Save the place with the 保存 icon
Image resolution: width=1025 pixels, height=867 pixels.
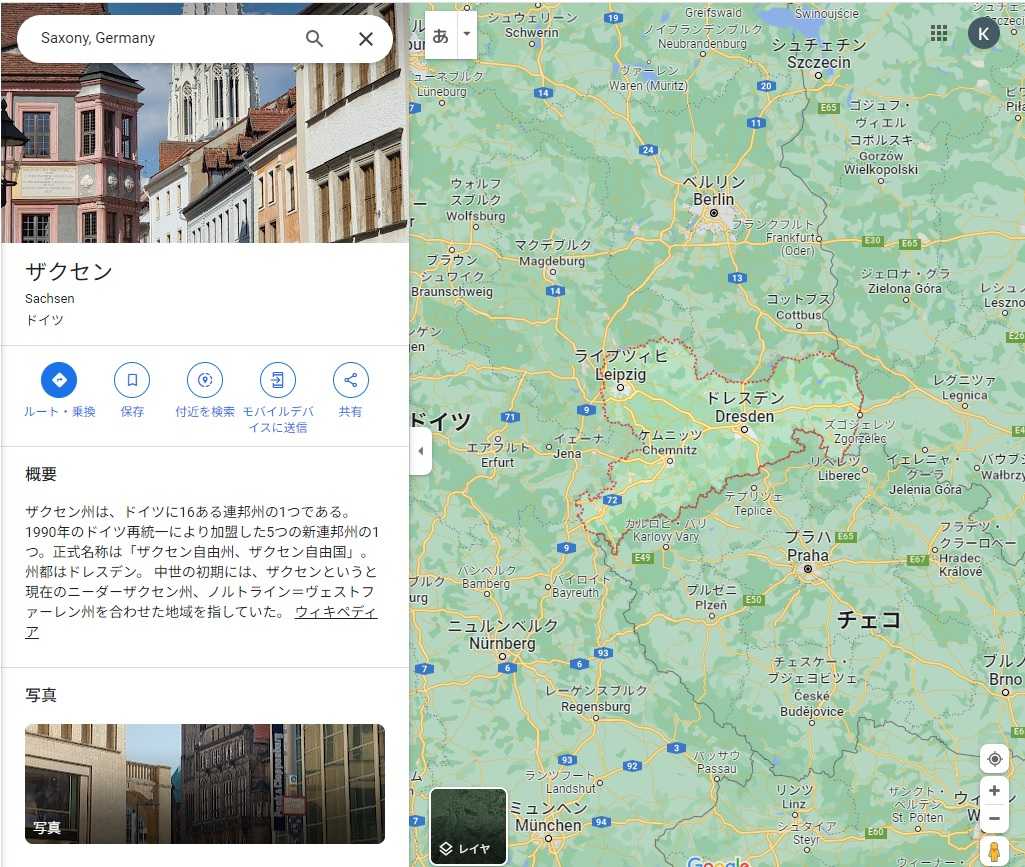132,380
